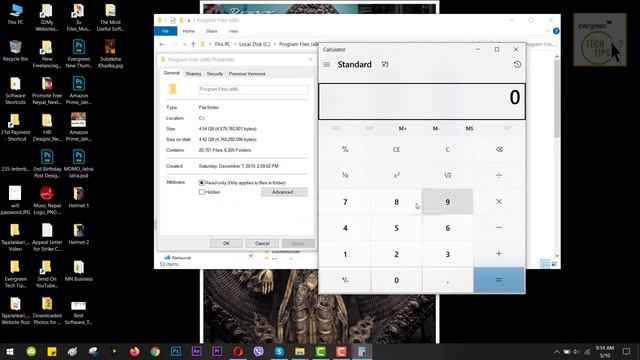Click digit 7 on Calculator

[x=345, y=202]
